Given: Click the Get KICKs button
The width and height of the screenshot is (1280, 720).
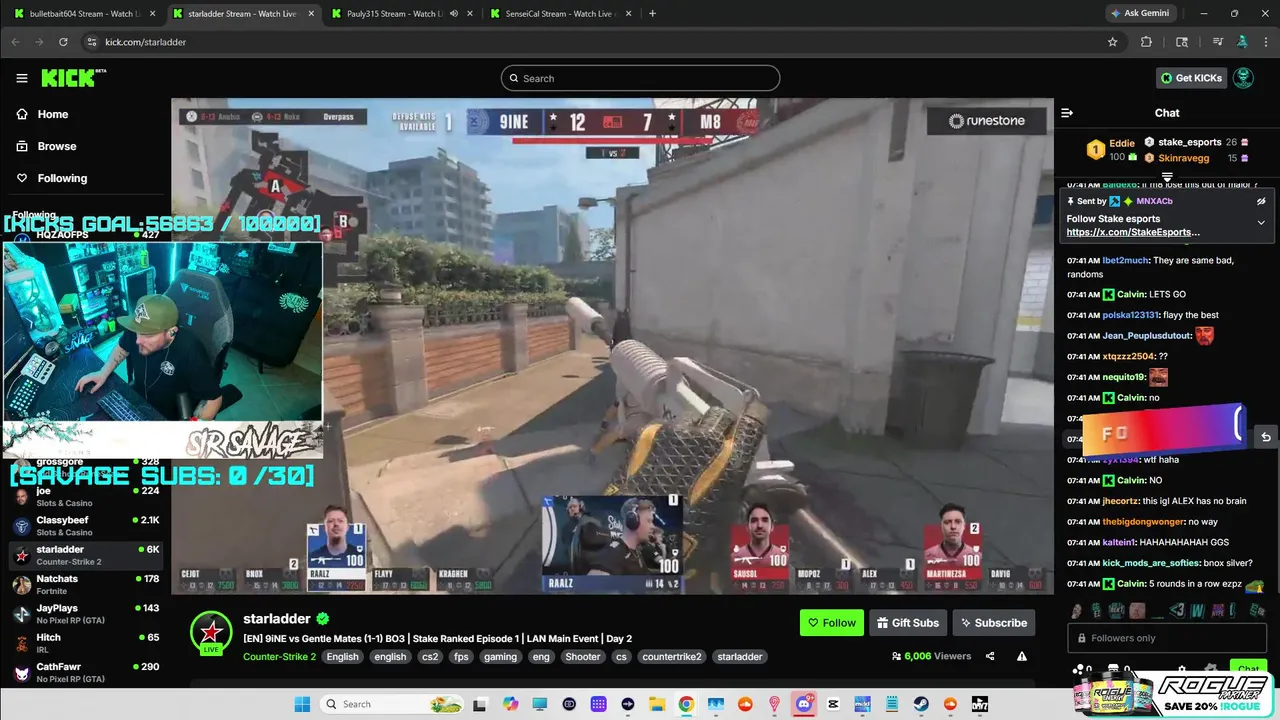Looking at the screenshot, I should [x=1190, y=78].
